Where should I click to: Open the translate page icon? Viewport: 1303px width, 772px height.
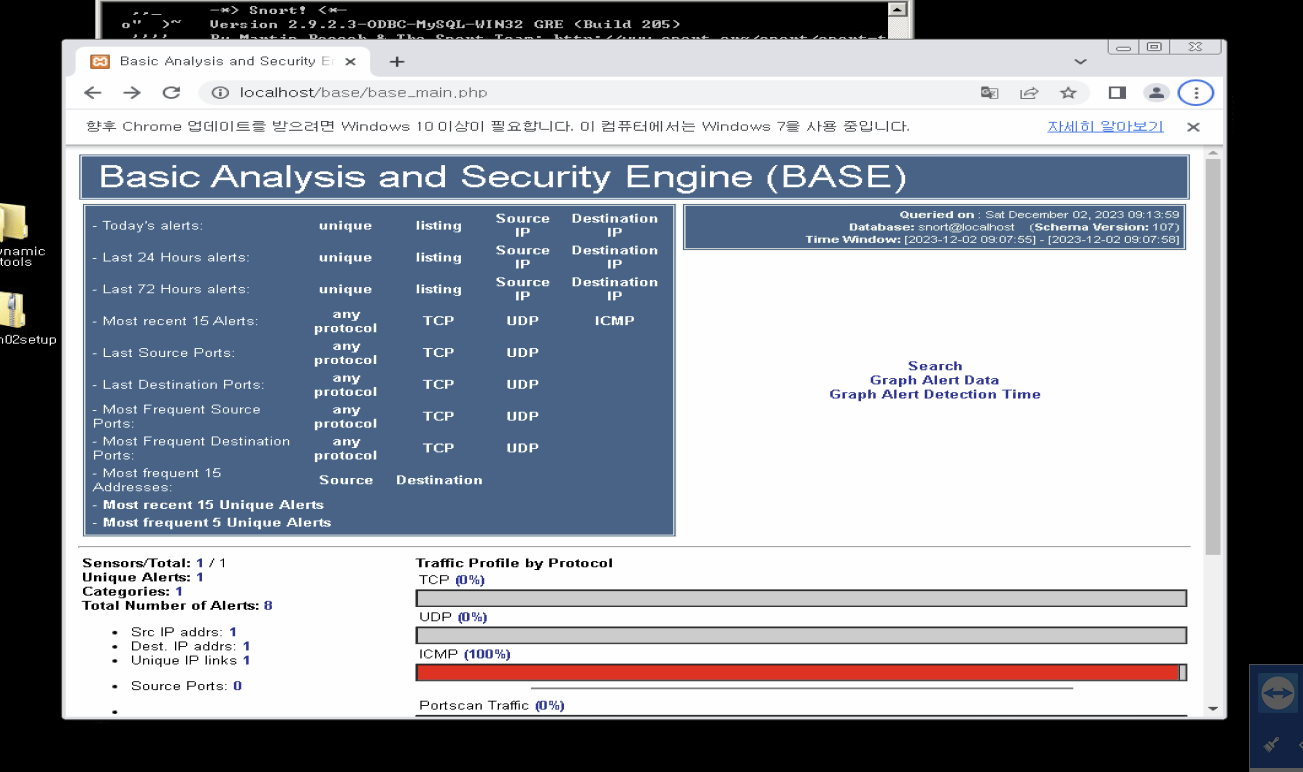coord(989,93)
